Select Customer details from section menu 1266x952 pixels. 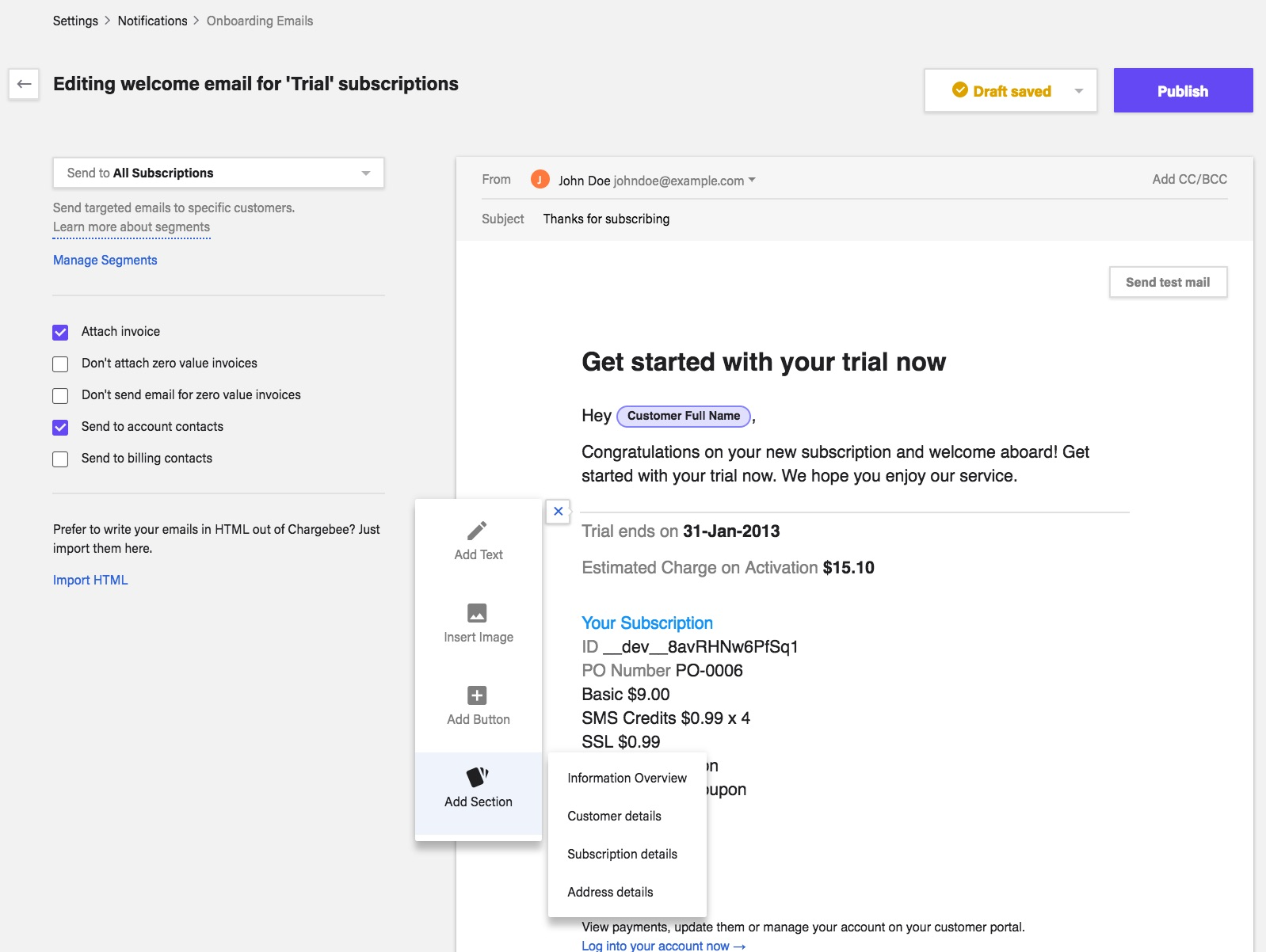pos(614,816)
